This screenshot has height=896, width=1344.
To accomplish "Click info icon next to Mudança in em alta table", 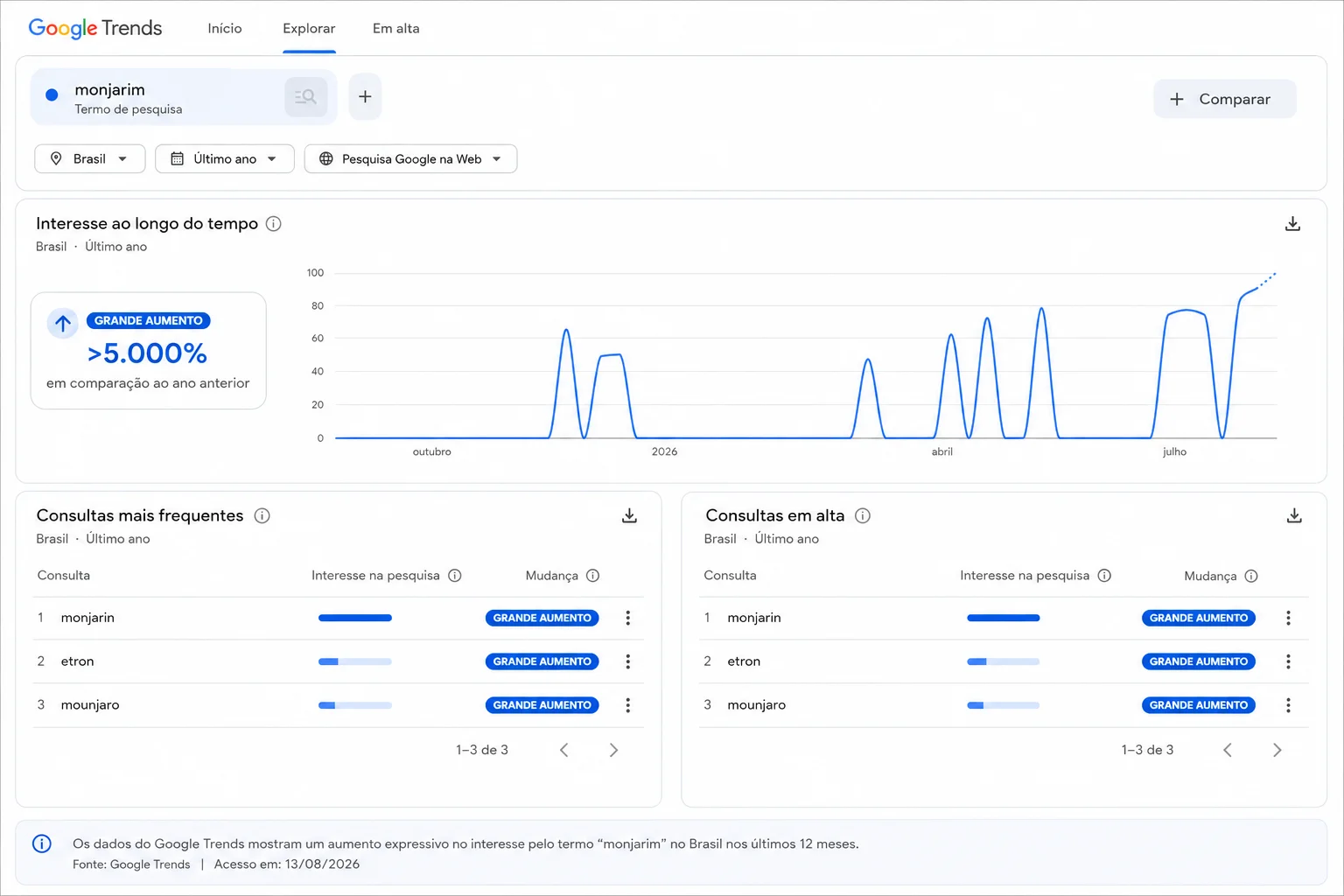I will [x=1251, y=576].
